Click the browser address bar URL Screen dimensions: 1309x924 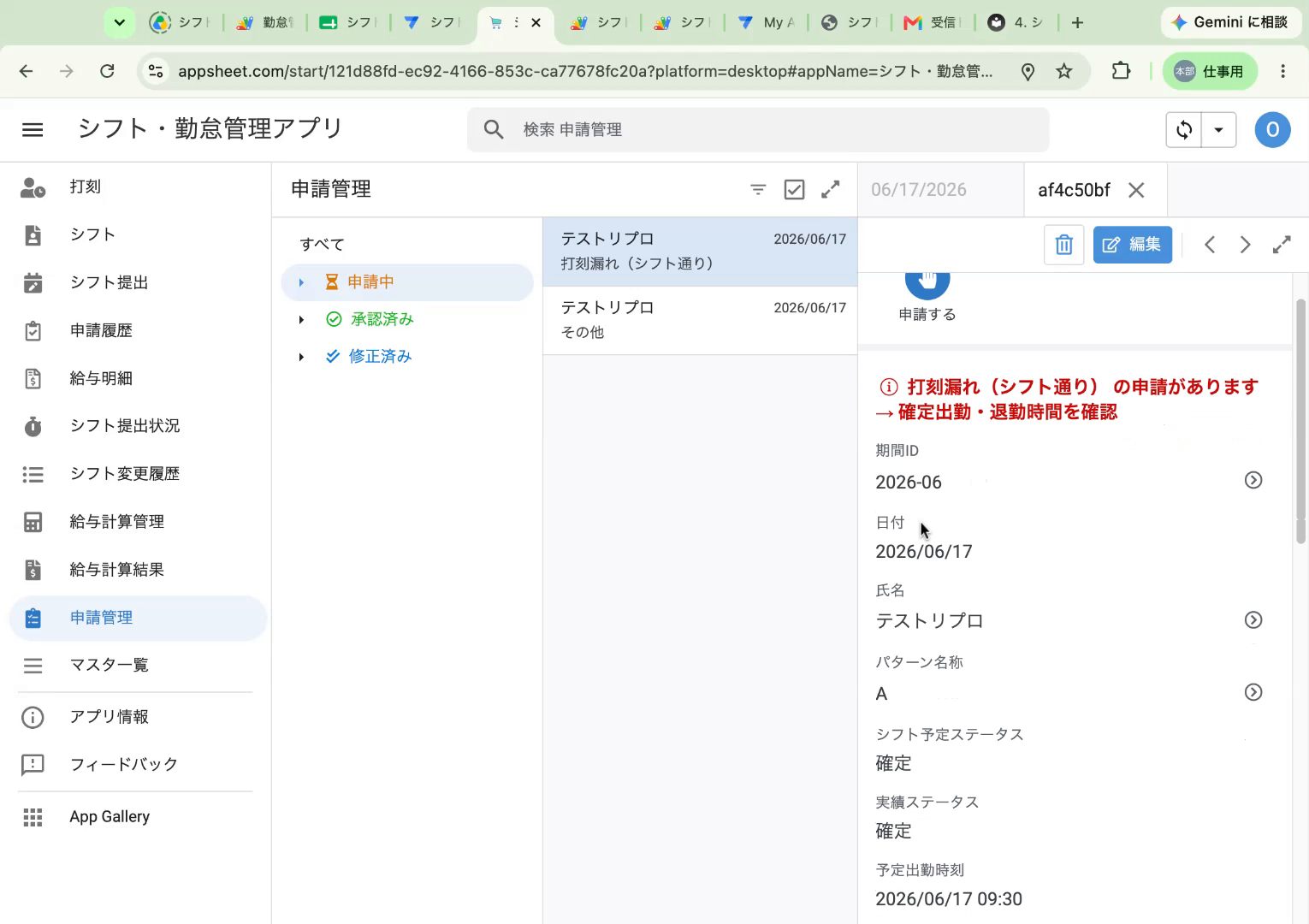click(585, 71)
